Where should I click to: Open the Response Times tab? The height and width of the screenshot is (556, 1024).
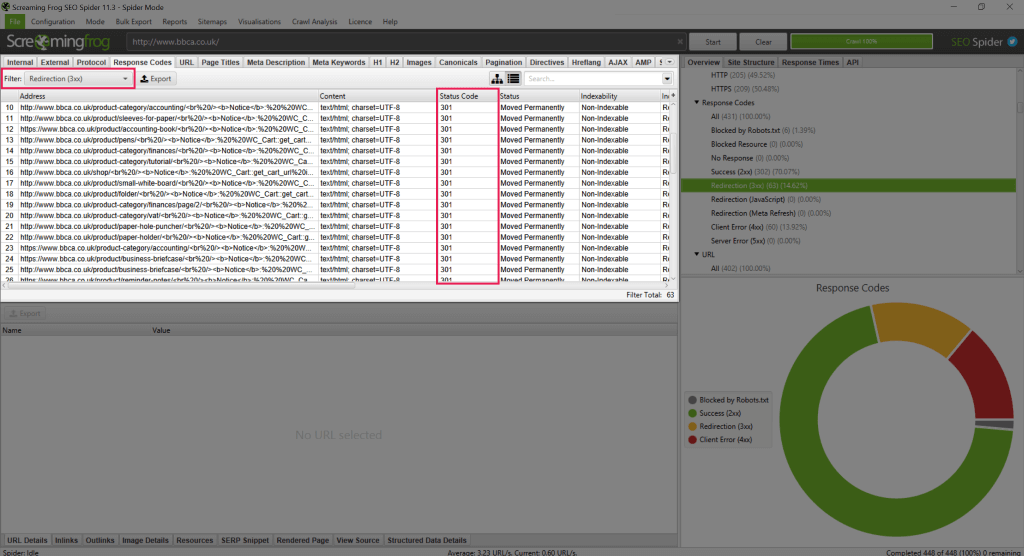(x=810, y=62)
